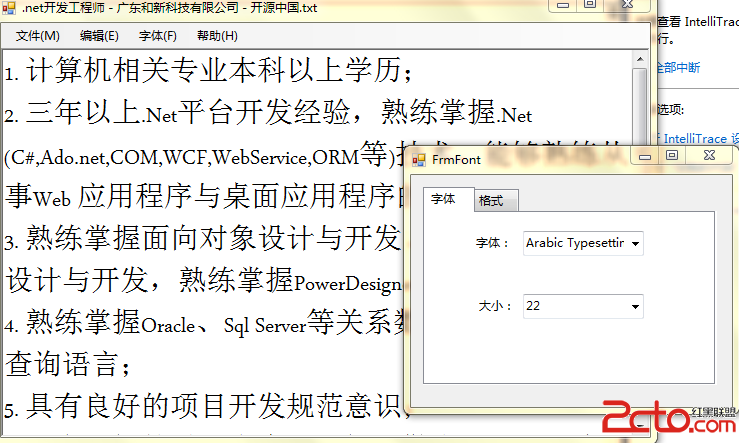This screenshot has height=443, width=739.
Task: Expand the 字体 font name dropdown arrow
Action: click(x=635, y=244)
